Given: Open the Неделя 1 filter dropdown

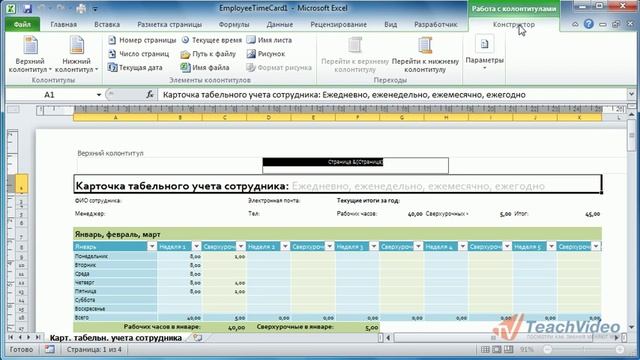Looking at the screenshot, I should (x=196, y=247).
